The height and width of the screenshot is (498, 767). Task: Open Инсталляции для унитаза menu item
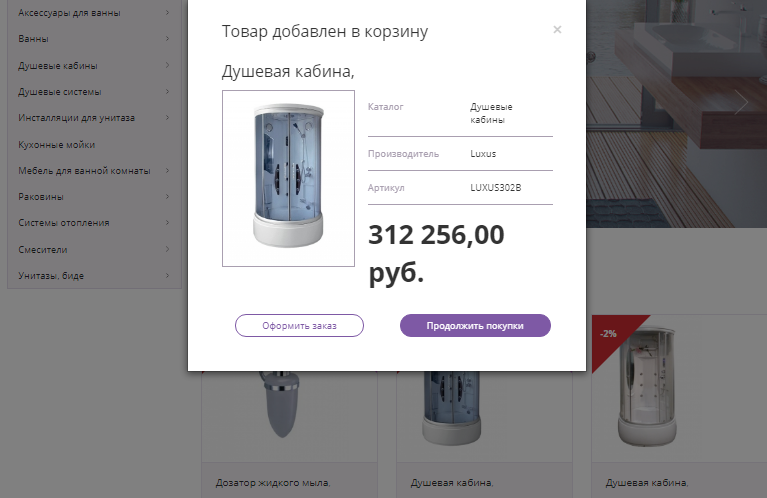(76, 118)
